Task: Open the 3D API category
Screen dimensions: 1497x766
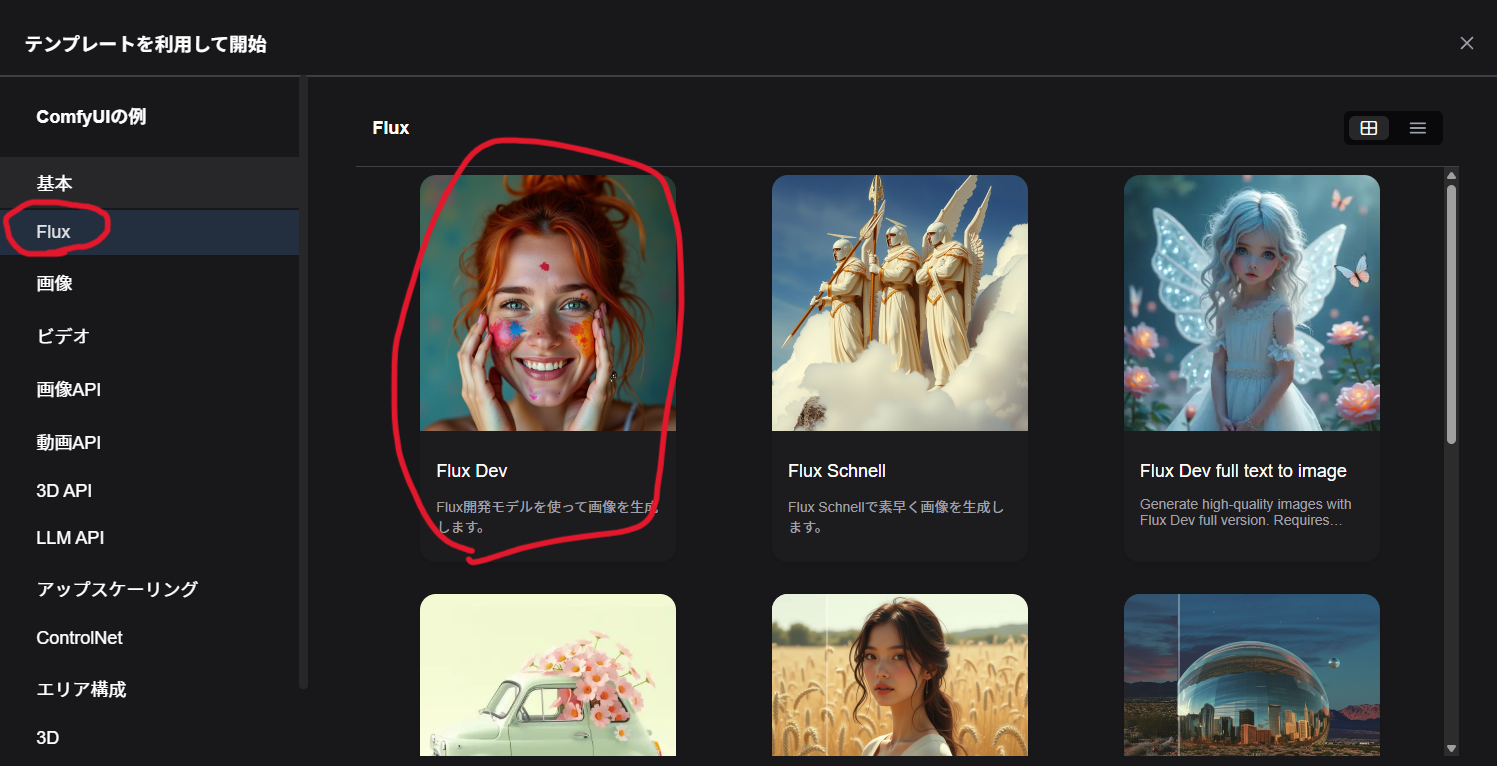Action: point(150,491)
